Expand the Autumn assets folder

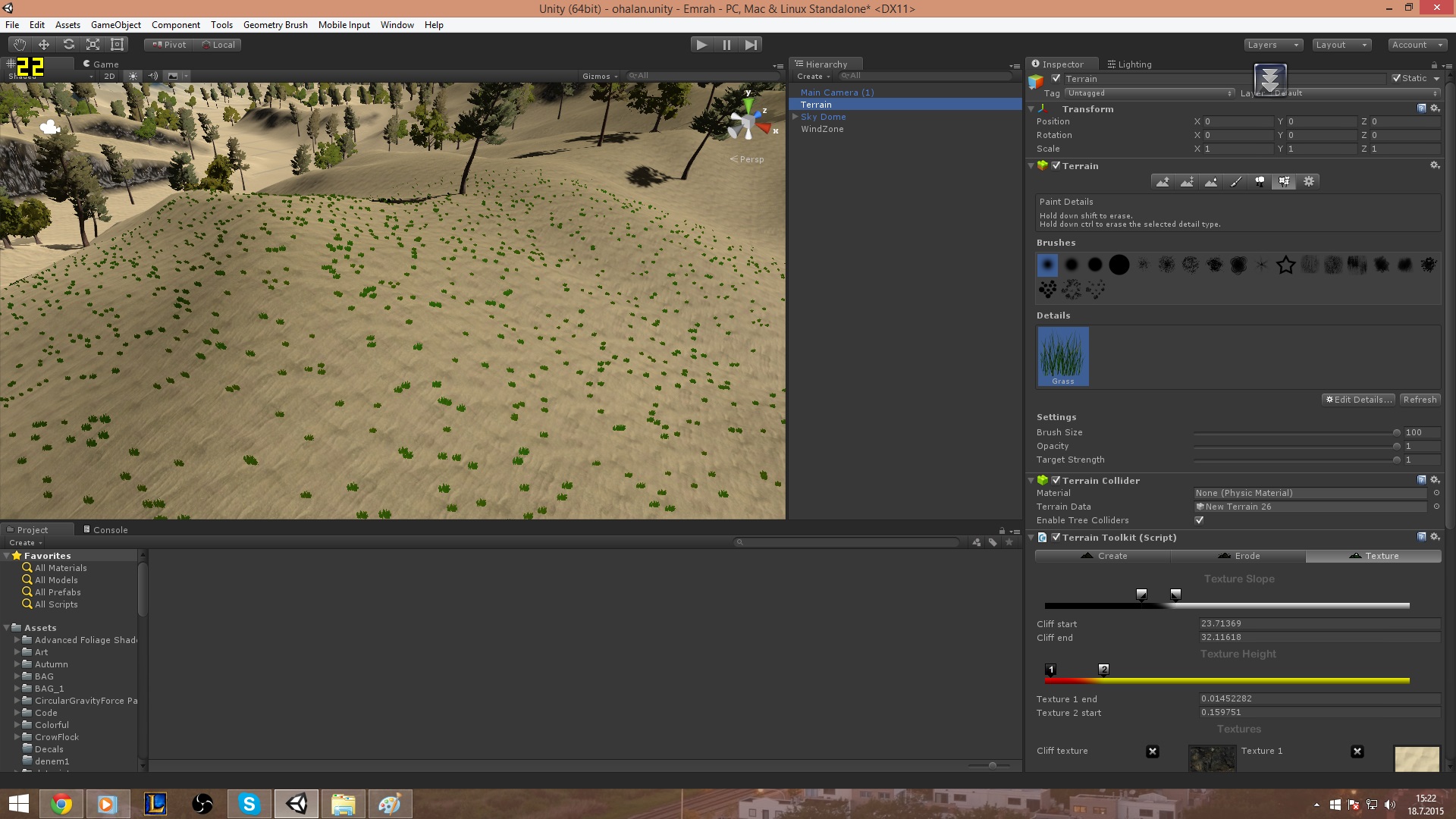pyautogui.click(x=17, y=664)
